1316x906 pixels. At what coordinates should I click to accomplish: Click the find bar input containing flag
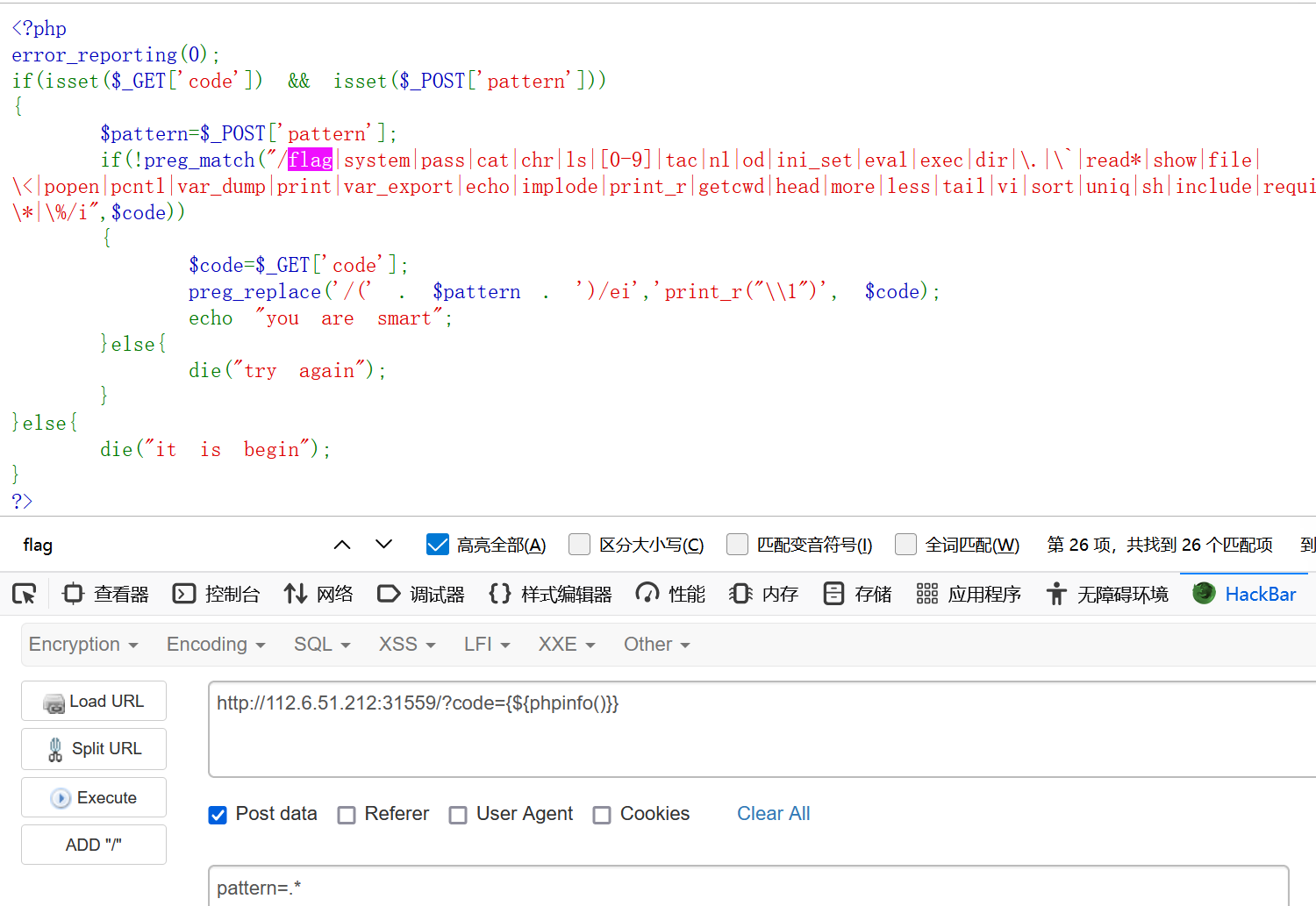[167, 545]
